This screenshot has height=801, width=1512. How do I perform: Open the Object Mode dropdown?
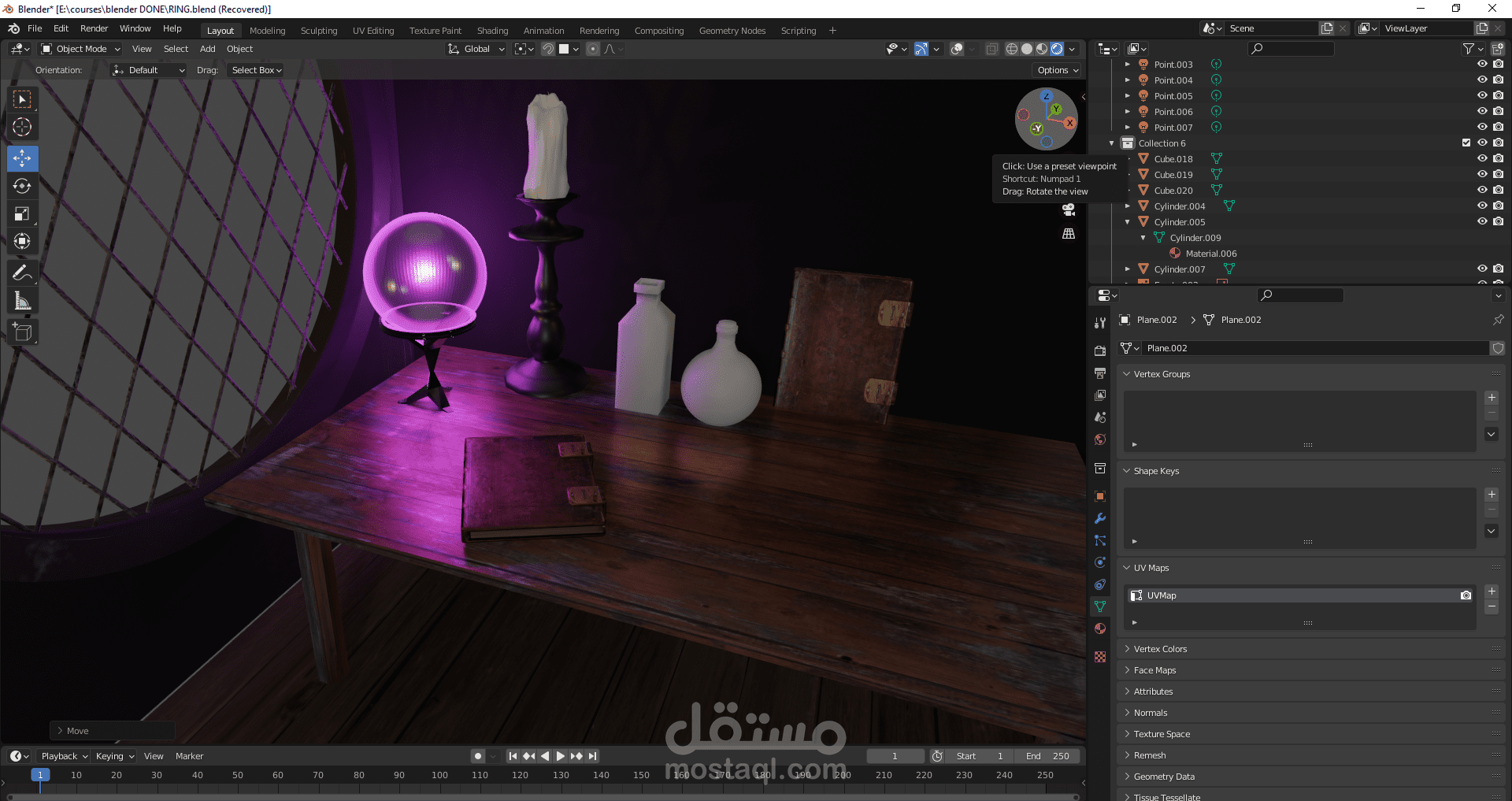80,49
